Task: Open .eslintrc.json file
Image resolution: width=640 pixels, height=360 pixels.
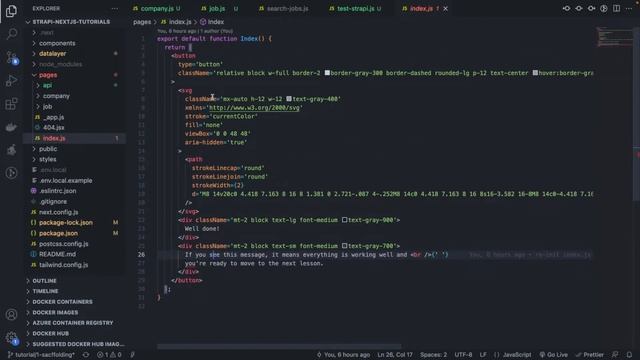Action: click(x=57, y=191)
